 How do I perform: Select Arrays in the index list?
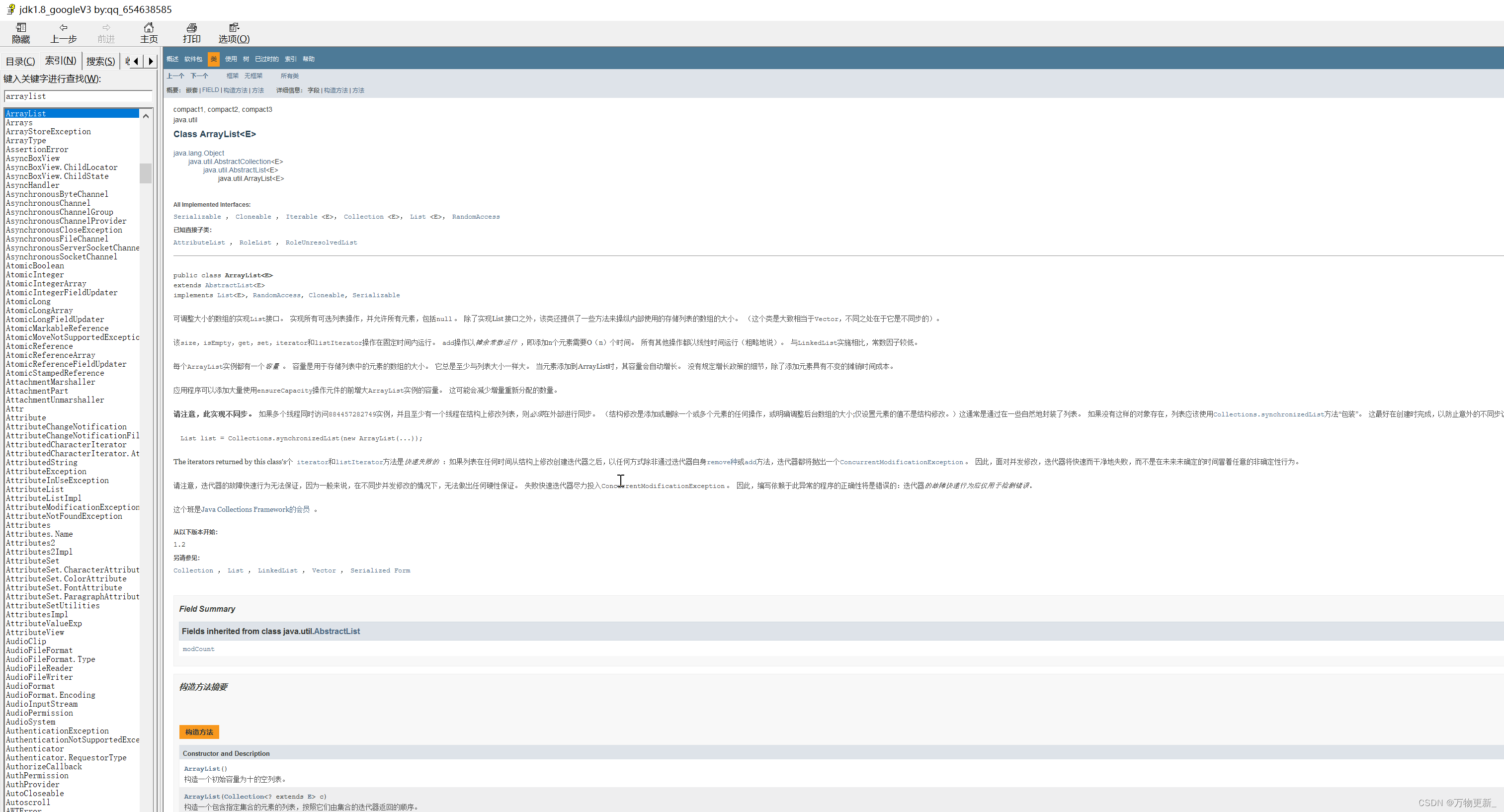point(19,123)
